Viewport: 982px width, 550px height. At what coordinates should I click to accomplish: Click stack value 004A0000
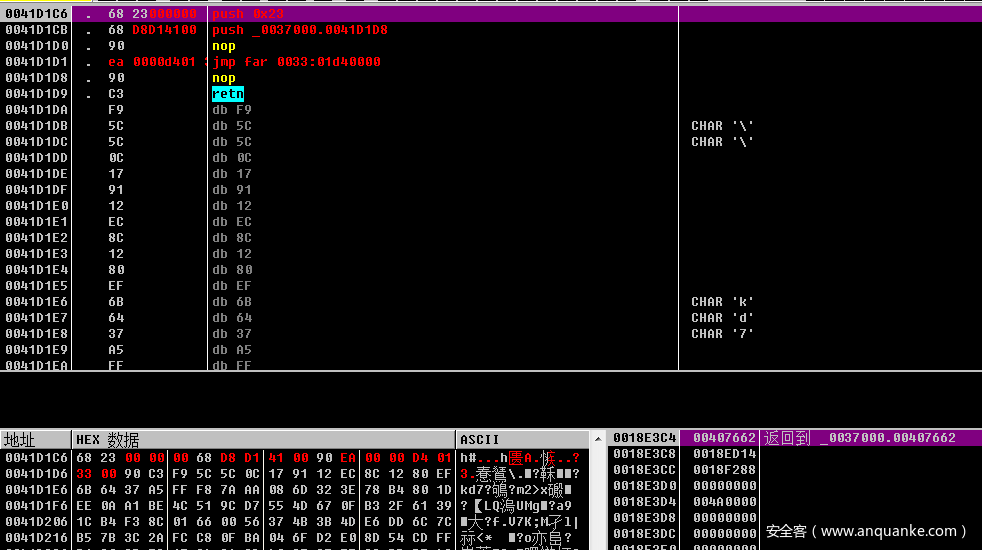click(725, 502)
